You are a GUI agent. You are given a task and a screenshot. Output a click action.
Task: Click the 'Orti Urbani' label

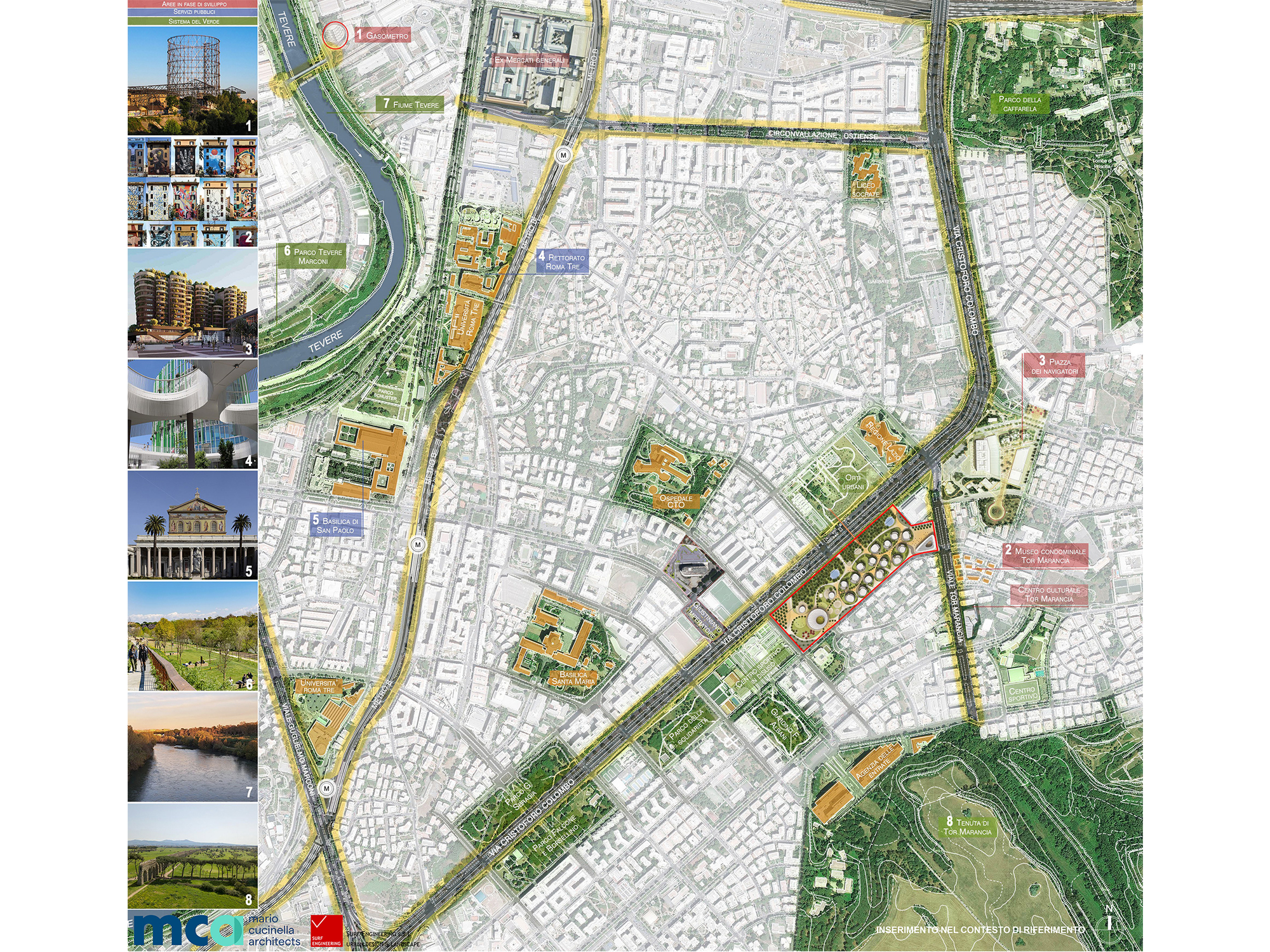click(x=853, y=482)
